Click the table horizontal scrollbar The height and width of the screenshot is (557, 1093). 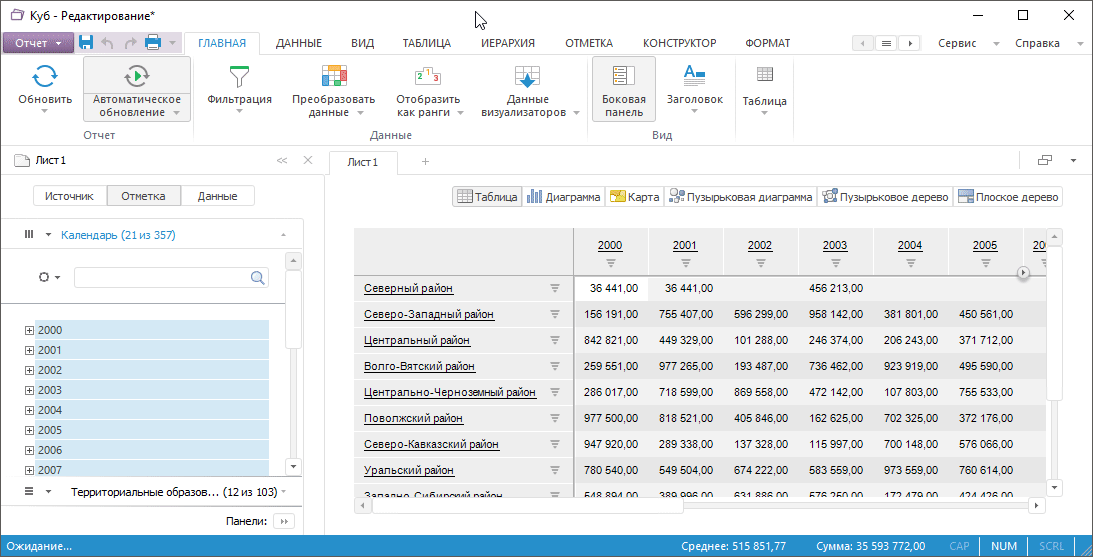(x=528, y=505)
